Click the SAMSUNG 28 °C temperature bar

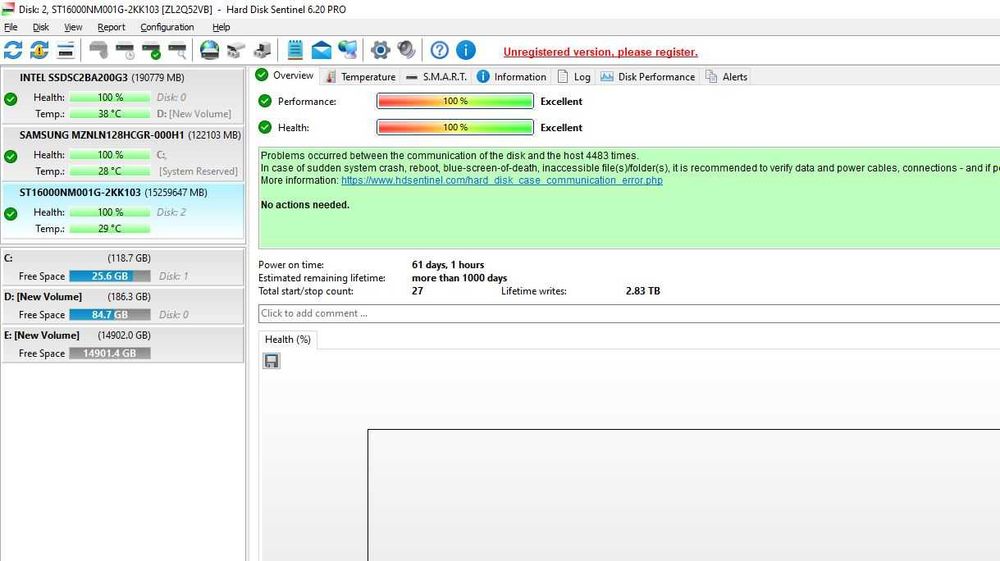pyautogui.click(x=110, y=171)
